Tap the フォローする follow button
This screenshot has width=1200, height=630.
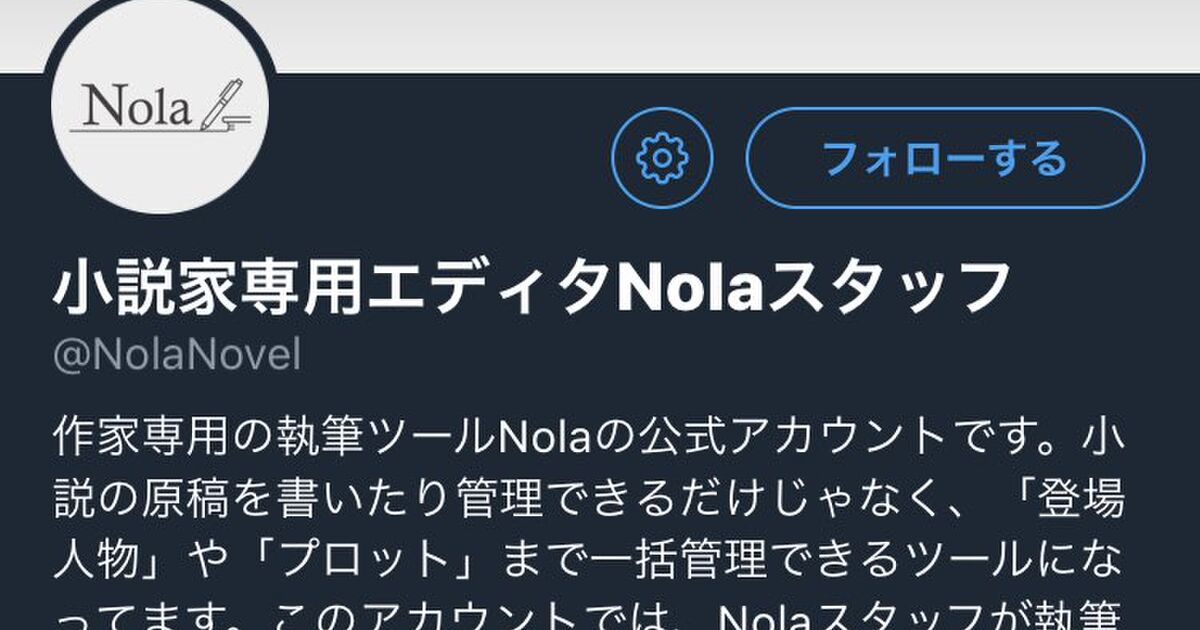point(946,157)
